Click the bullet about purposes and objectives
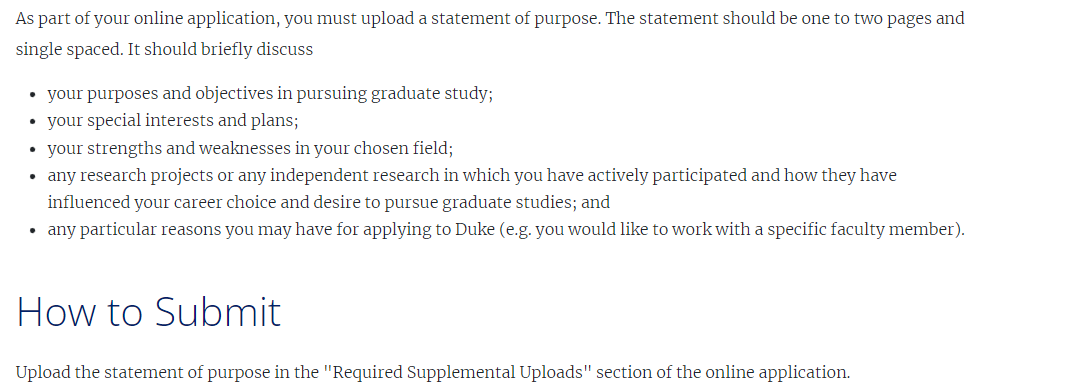 270,94
